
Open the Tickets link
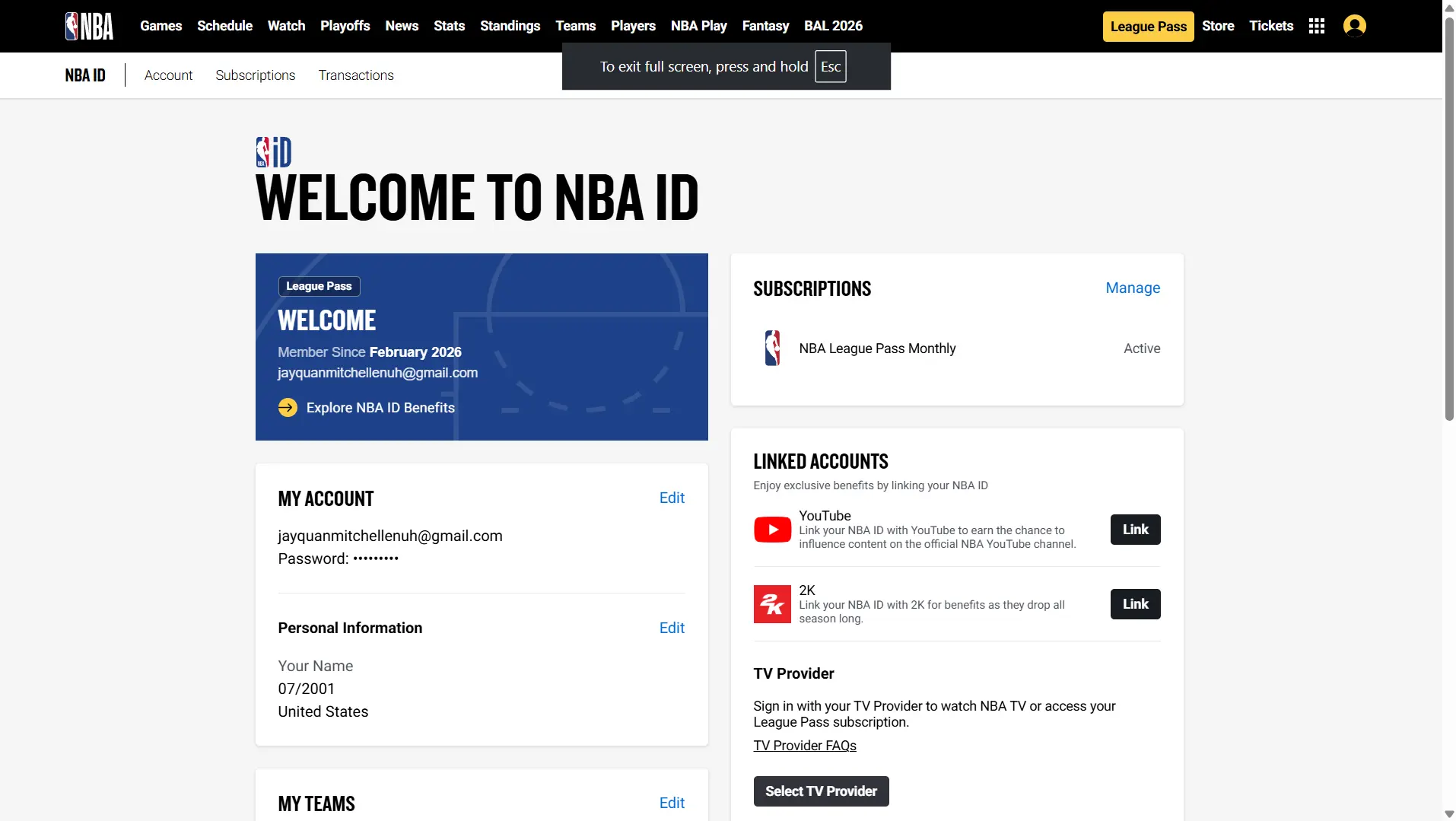[1272, 26]
